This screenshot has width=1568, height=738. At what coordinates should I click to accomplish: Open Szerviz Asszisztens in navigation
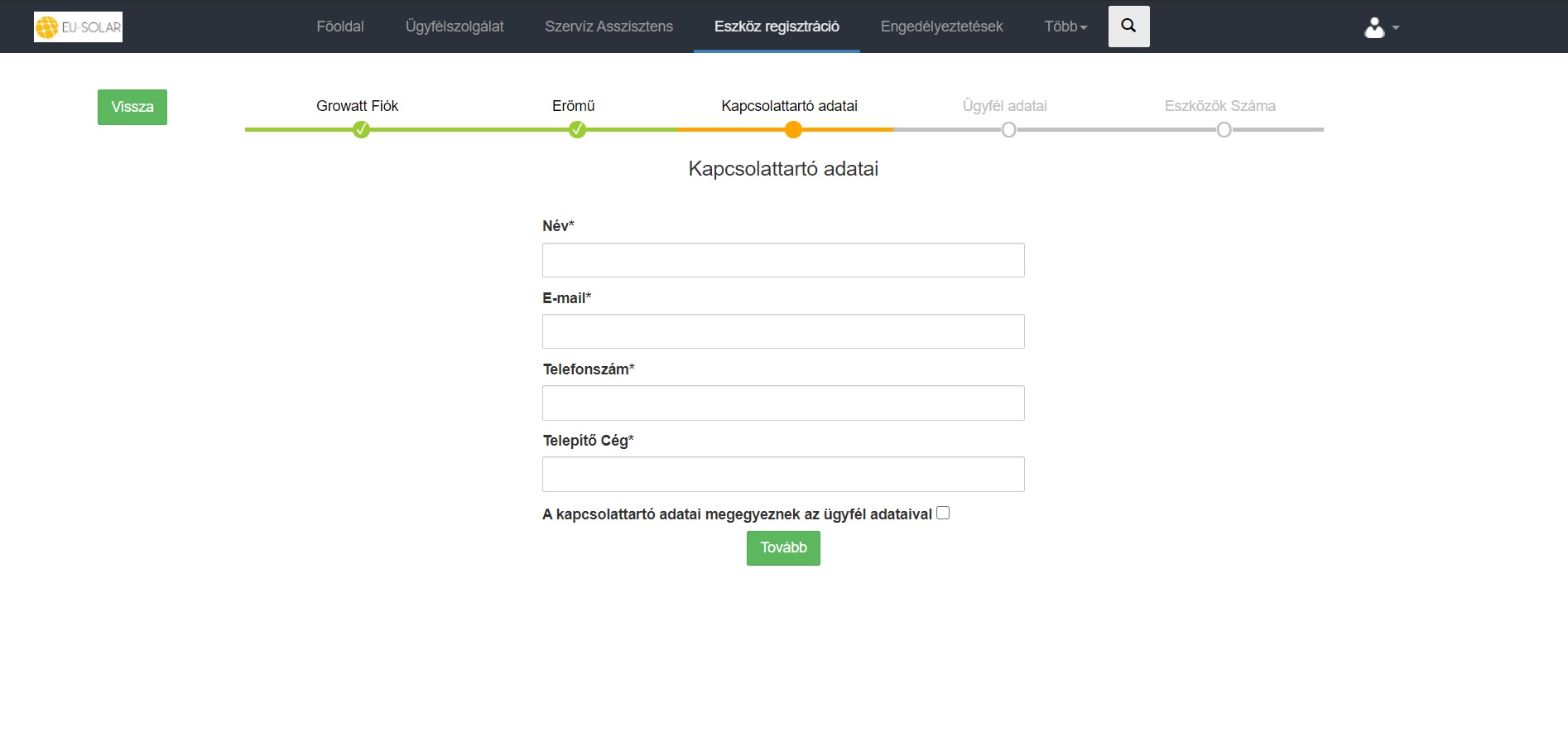608,27
